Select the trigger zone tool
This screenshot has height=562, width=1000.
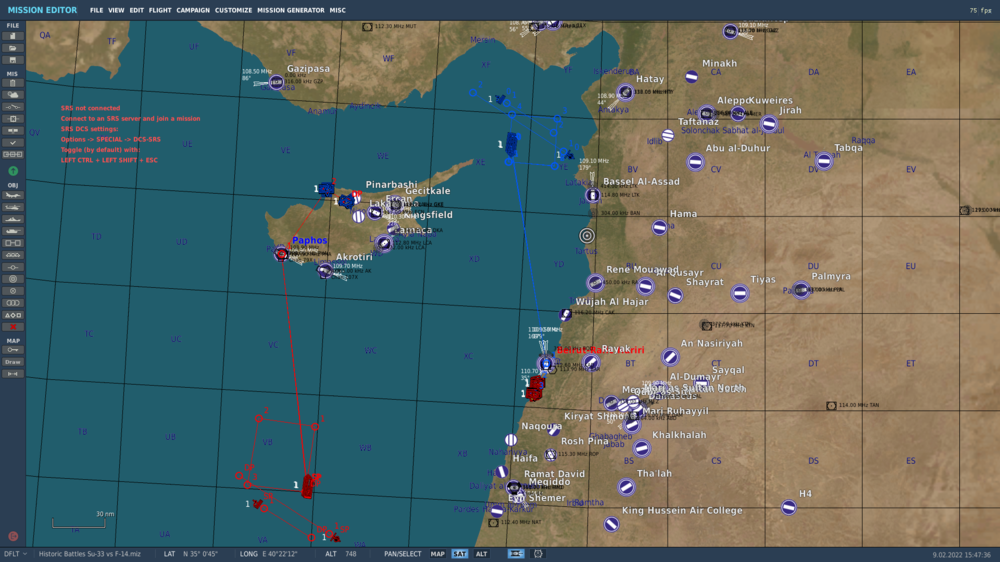[13, 279]
